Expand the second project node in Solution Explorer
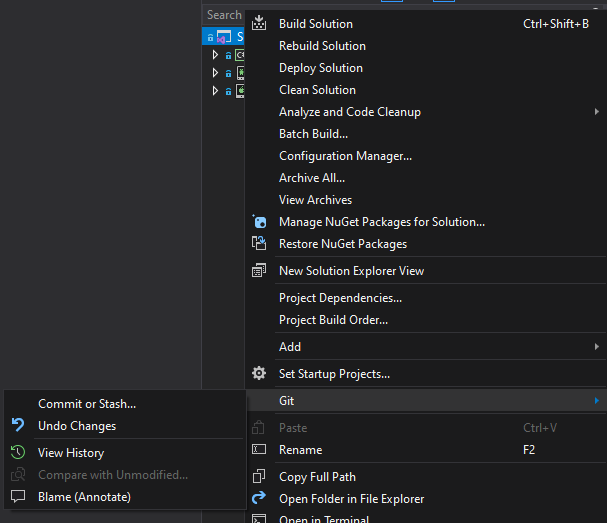This screenshot has width=607, height=523. [x=215, y=73]
